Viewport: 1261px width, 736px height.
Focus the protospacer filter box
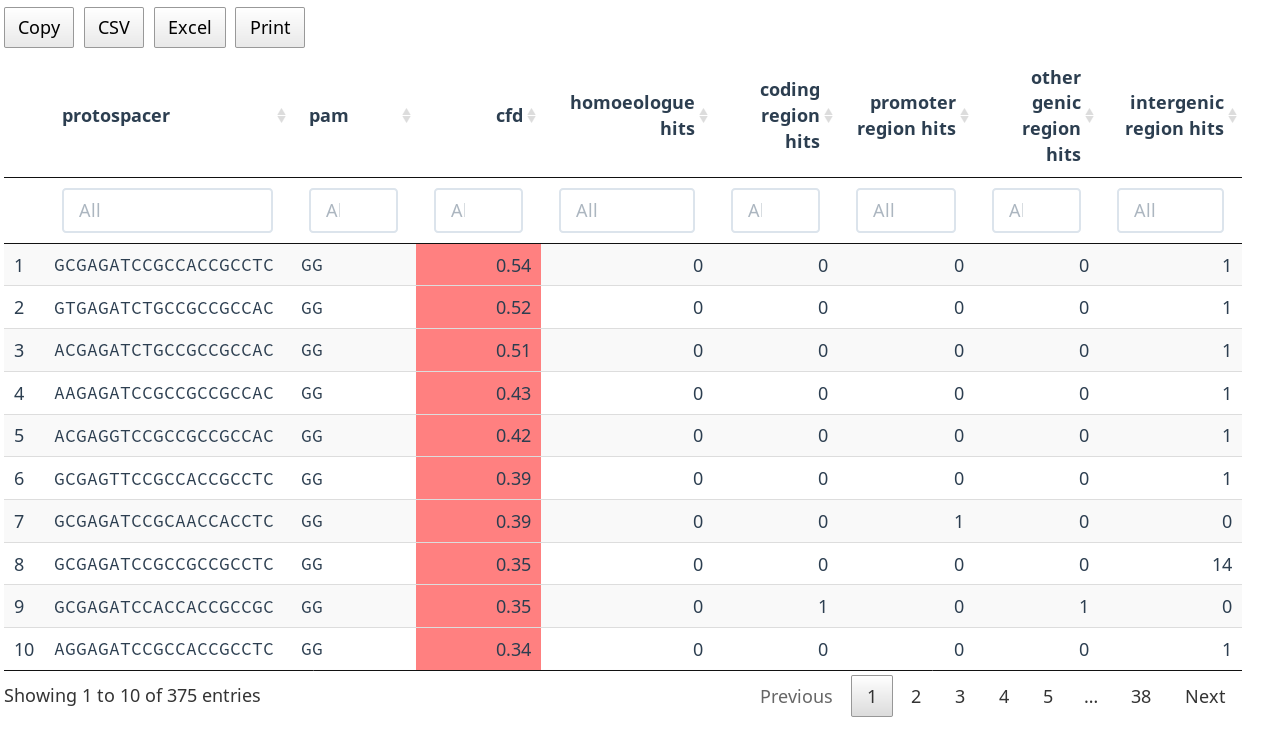tap(167, 211)
